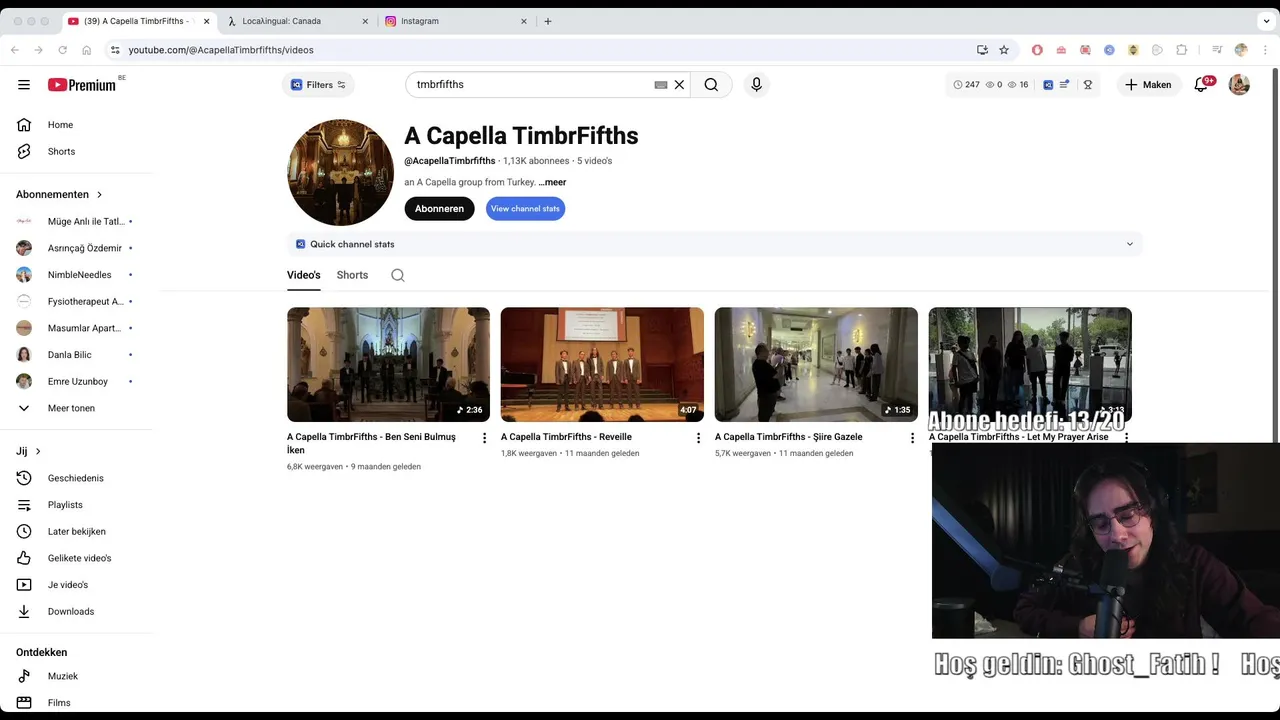Image resolution: width=1280 pixels, height=720 pixels.
Task: Open the Filters dropdown button
Action: pyautogui.click(x=318, y=85)
